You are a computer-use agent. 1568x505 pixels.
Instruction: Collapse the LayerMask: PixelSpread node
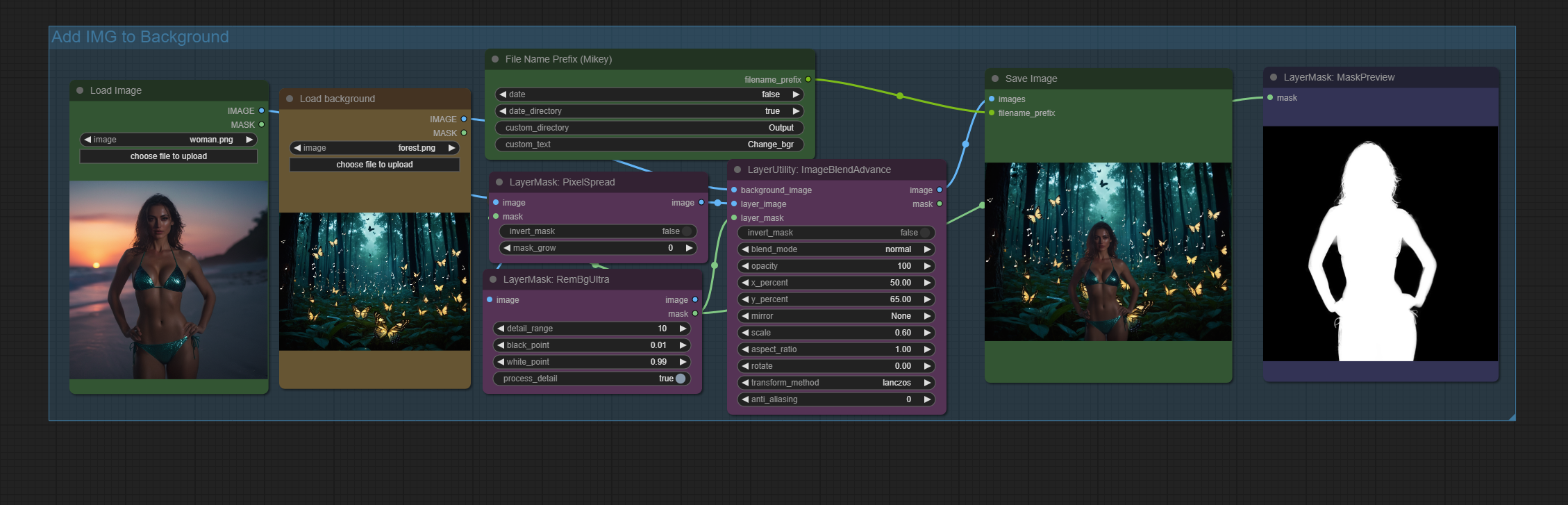[499, 182]
